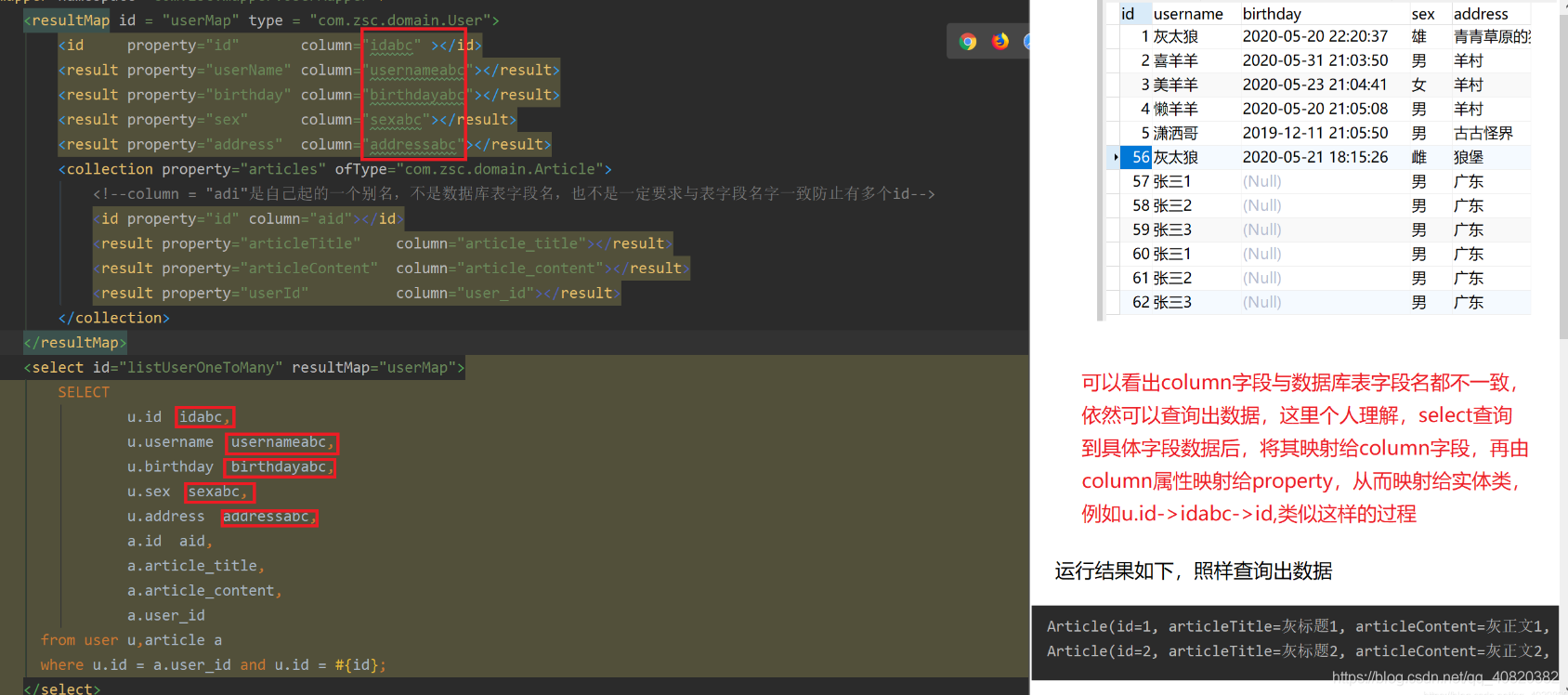Click the (Null) birthday in row 57

(1262, 181)
